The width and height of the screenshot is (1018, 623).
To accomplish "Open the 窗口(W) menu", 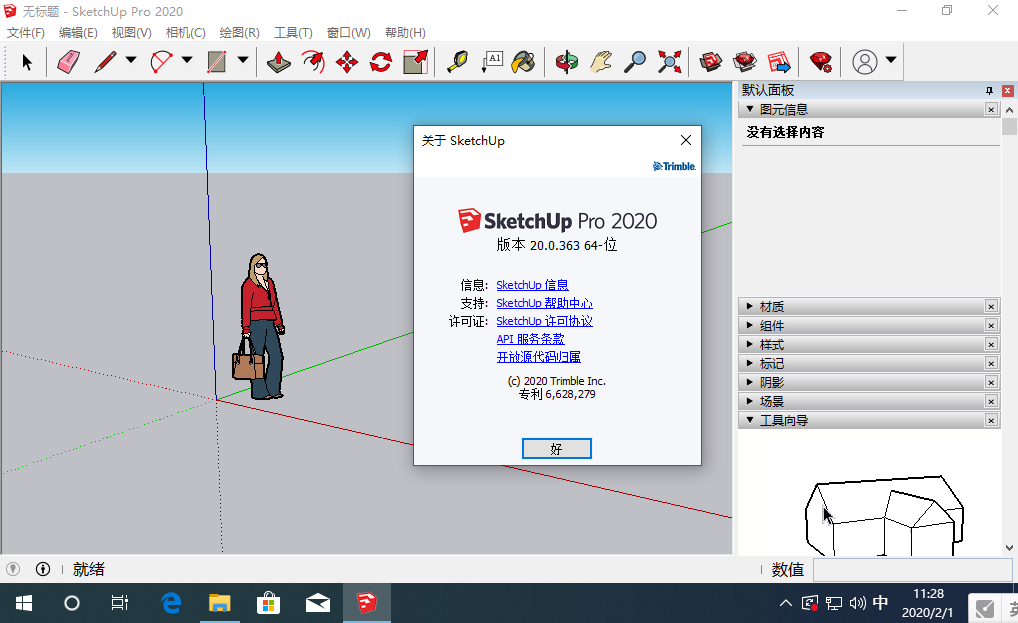I will [x=349, y=32].
